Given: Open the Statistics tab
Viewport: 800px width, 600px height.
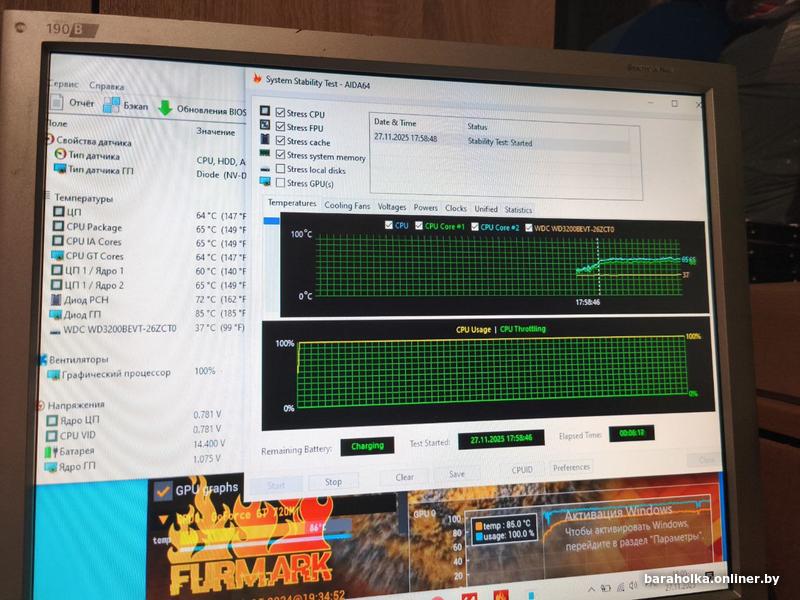Looking at the screenshot, I should 518,210.
